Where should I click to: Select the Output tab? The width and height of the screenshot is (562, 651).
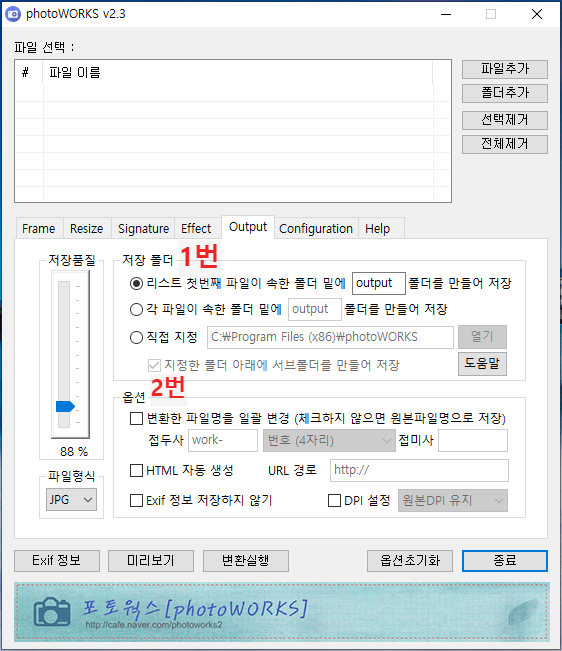[x=248, y=227]
